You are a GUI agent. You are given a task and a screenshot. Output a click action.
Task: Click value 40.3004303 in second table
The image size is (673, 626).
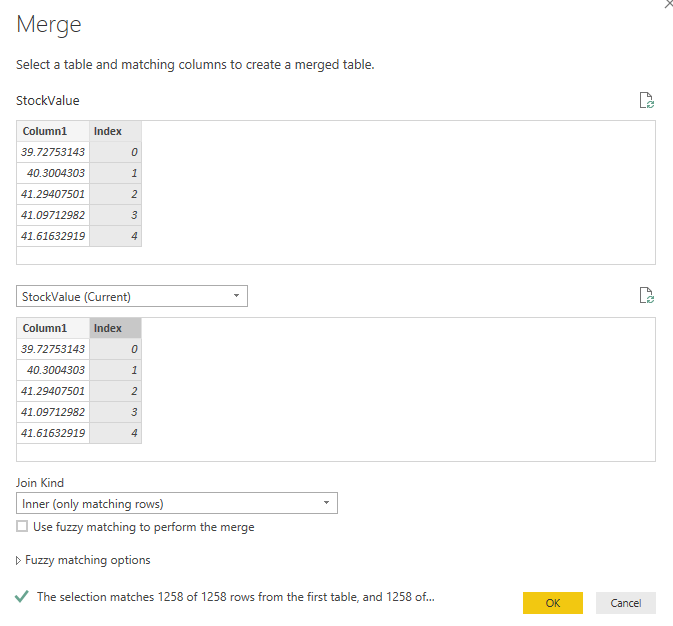(x=53, y=370)
